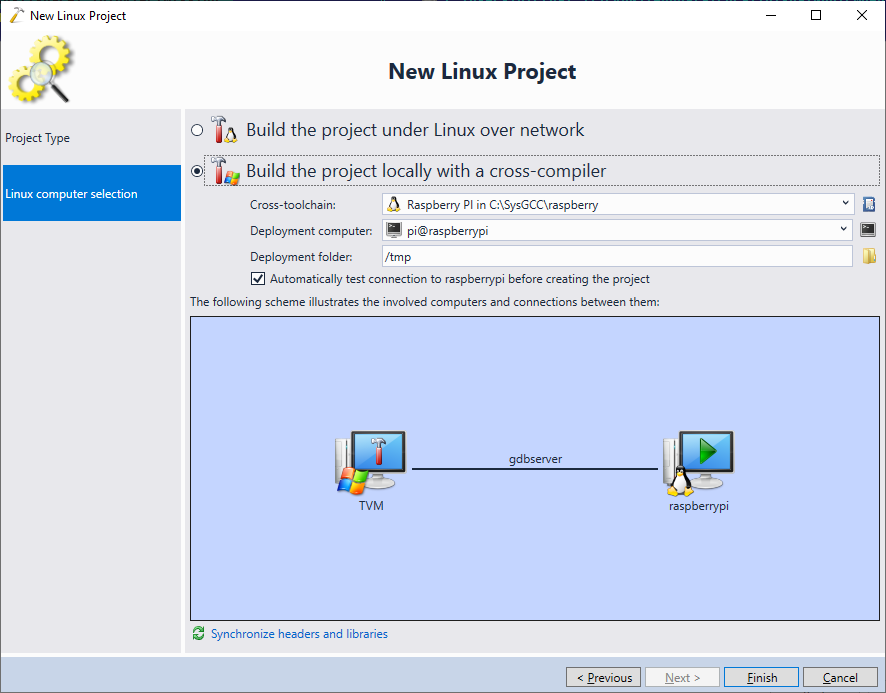Click the 'Deployment folder:' label
This screenshot has height=693, width=886.
[301, 257]
